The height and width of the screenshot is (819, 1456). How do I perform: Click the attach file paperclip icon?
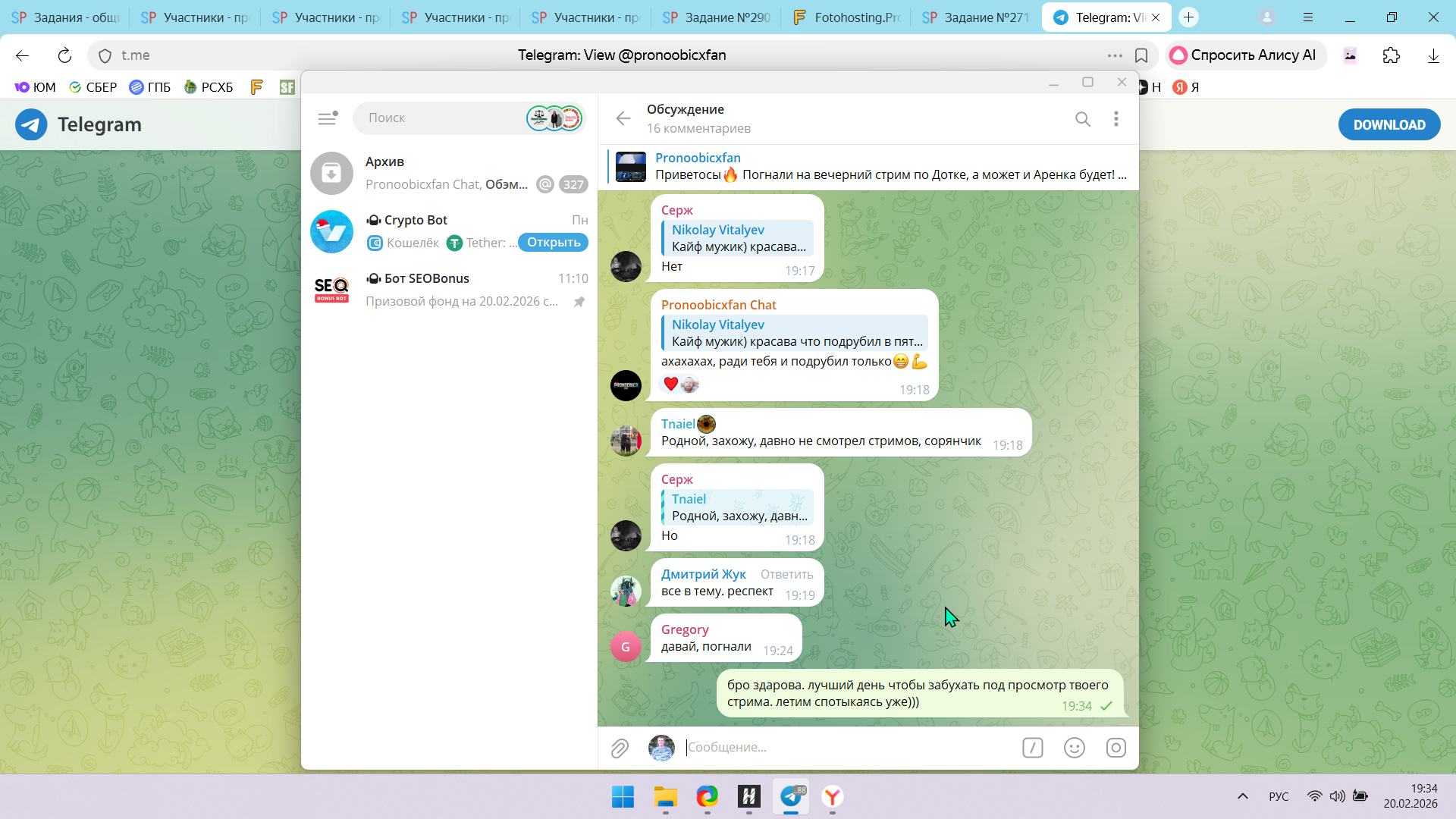pos(620,748)
